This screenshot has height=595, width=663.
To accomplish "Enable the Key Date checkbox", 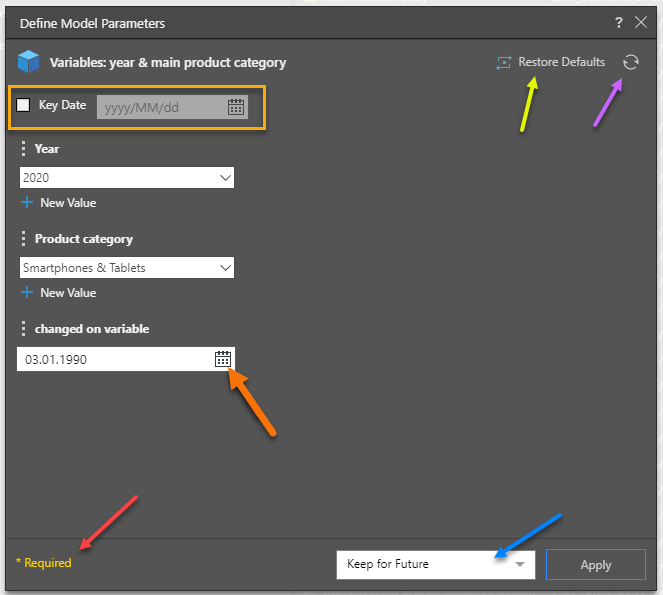I will pyautogui.click(x=24, y=106).
